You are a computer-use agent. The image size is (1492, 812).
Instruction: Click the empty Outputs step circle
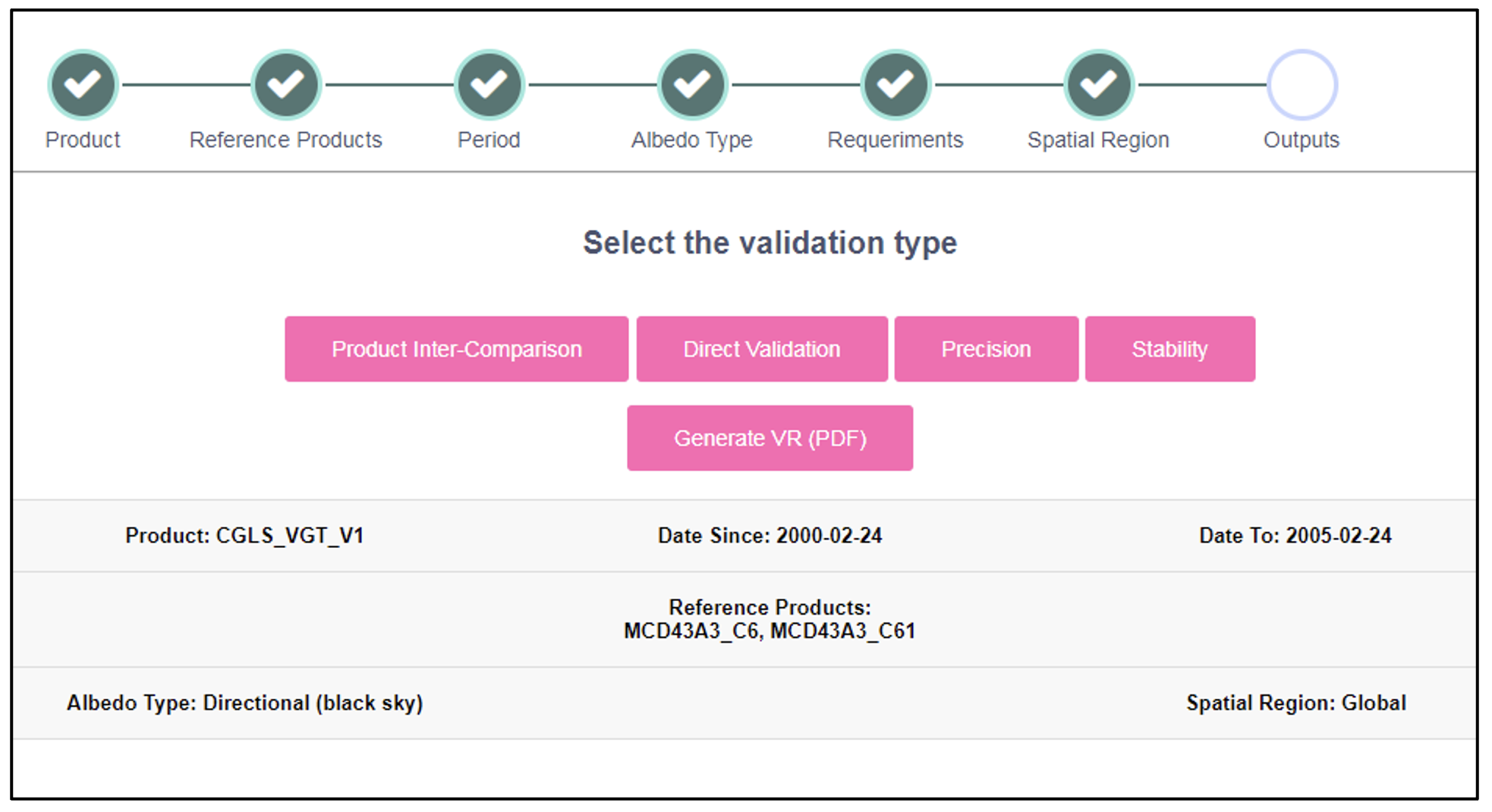click(x=1302, y=85)
